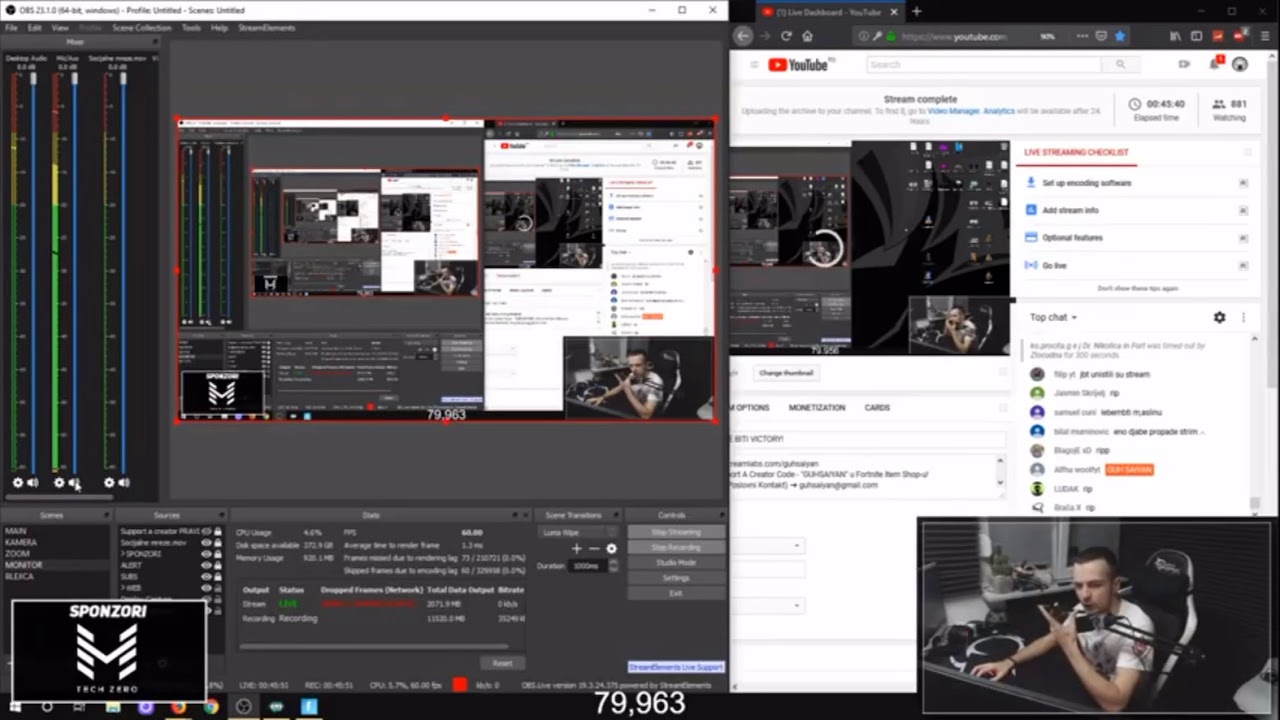Open OBS Edit menu
Viewport: 1280px width, 720px height.
pyautogui.click(x=35, y=28)
